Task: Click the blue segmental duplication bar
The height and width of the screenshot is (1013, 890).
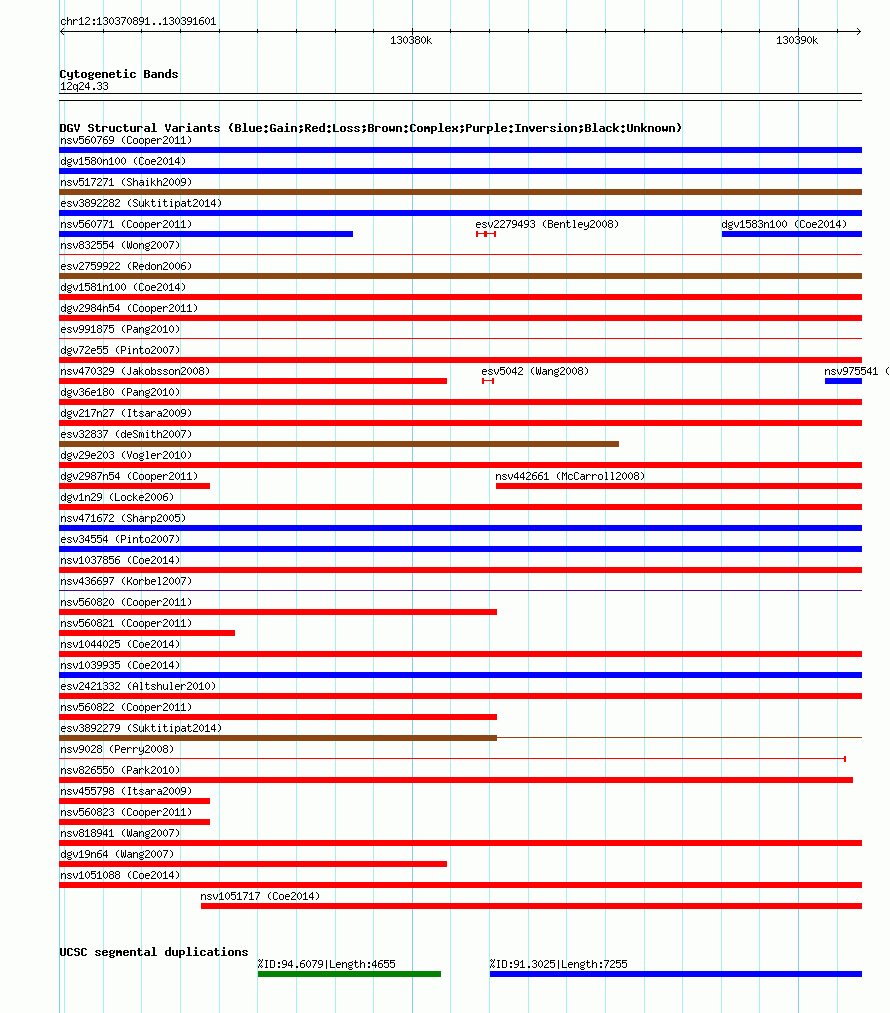Action: point(676,974)
